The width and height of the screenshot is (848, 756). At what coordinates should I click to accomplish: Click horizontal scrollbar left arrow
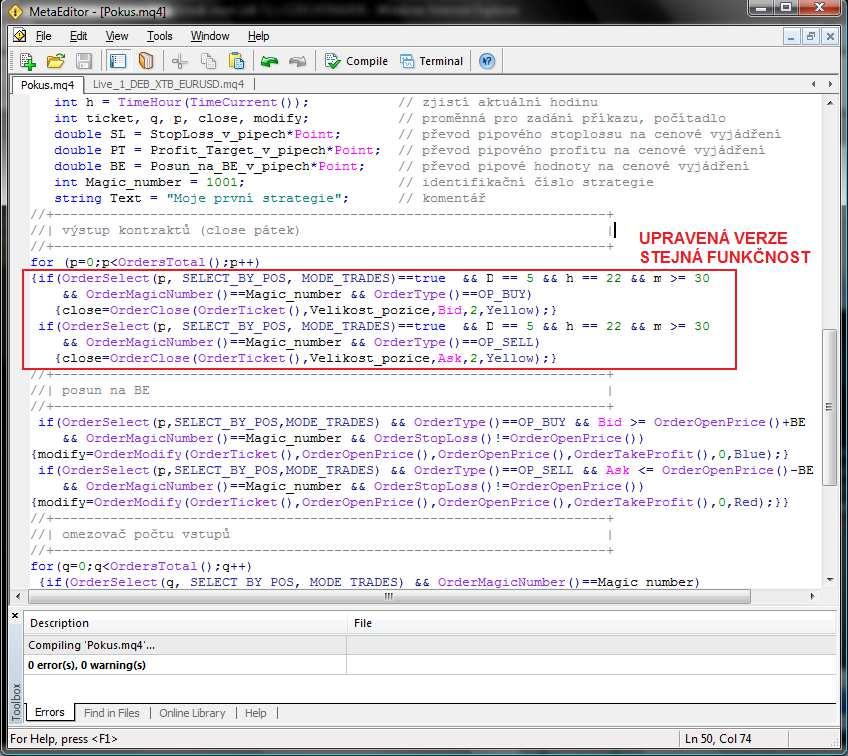[x=18, y=596]
